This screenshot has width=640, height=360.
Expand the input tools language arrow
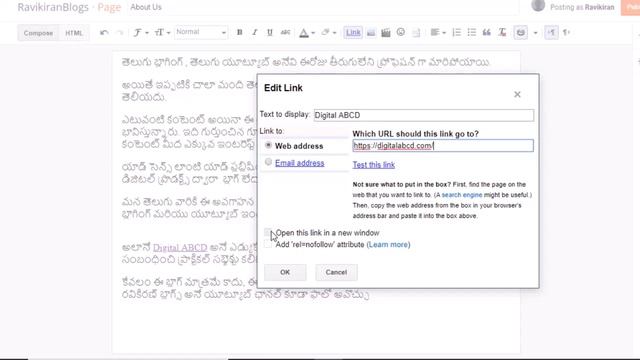(x=535, y=33)
